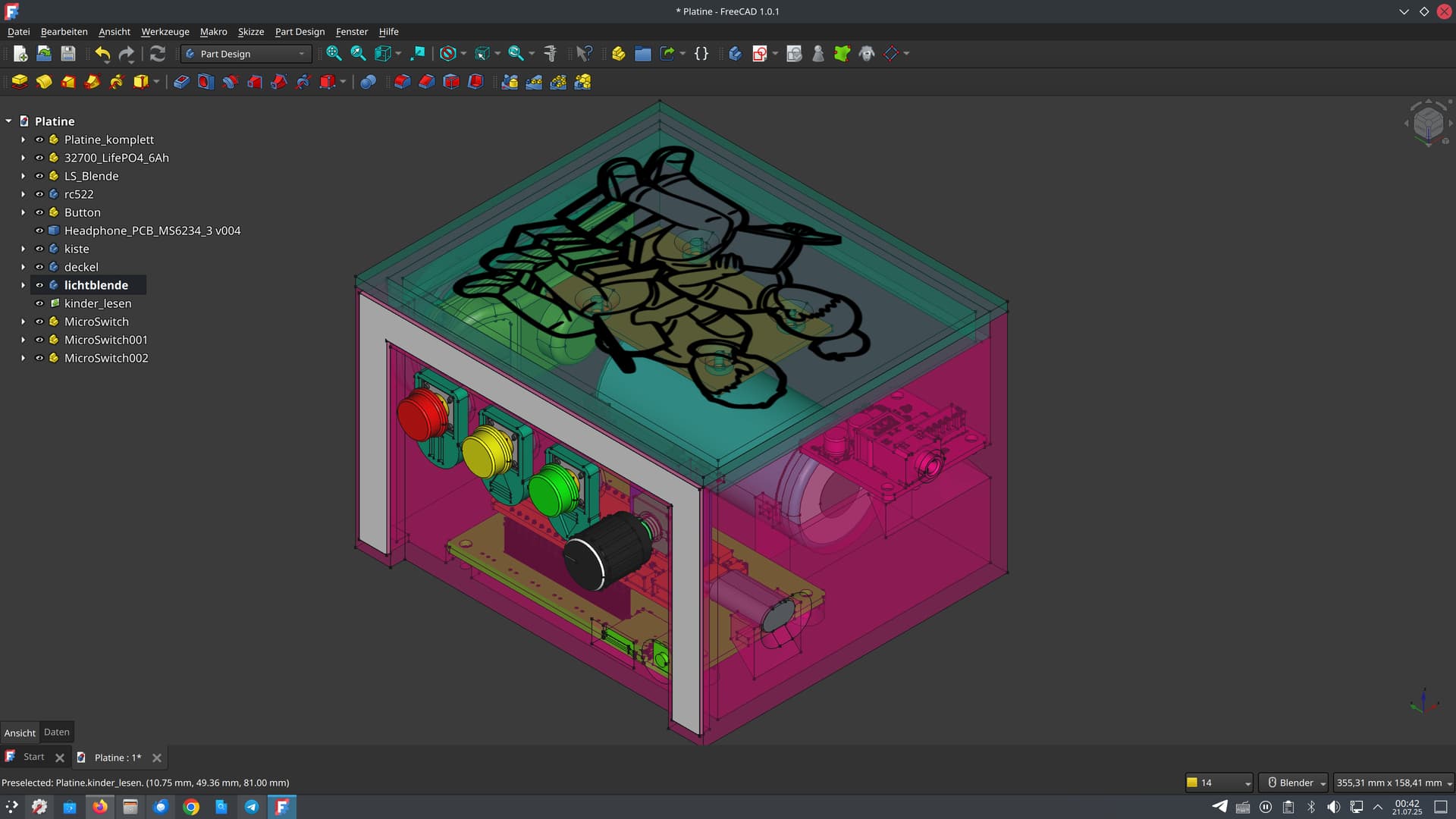
Task: Expand the lichtblende tree item
Action: pyautogui.click(x=23, y=285)
